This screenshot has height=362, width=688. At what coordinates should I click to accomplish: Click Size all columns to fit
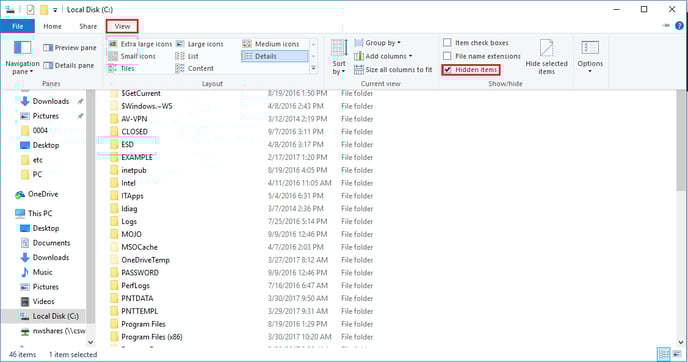tap(393, 69)
